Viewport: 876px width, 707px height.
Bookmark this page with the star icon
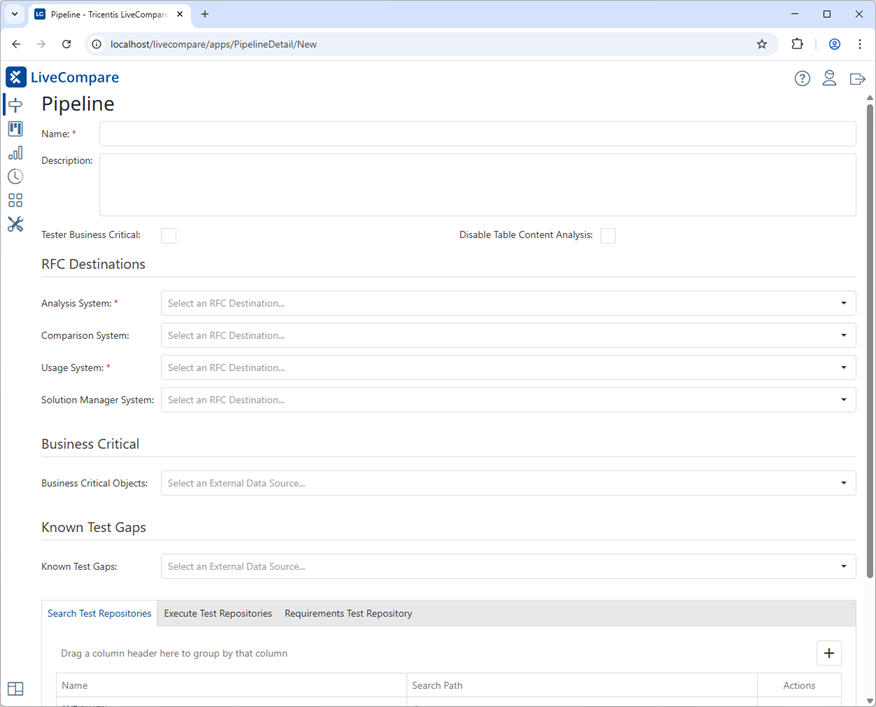761,44
